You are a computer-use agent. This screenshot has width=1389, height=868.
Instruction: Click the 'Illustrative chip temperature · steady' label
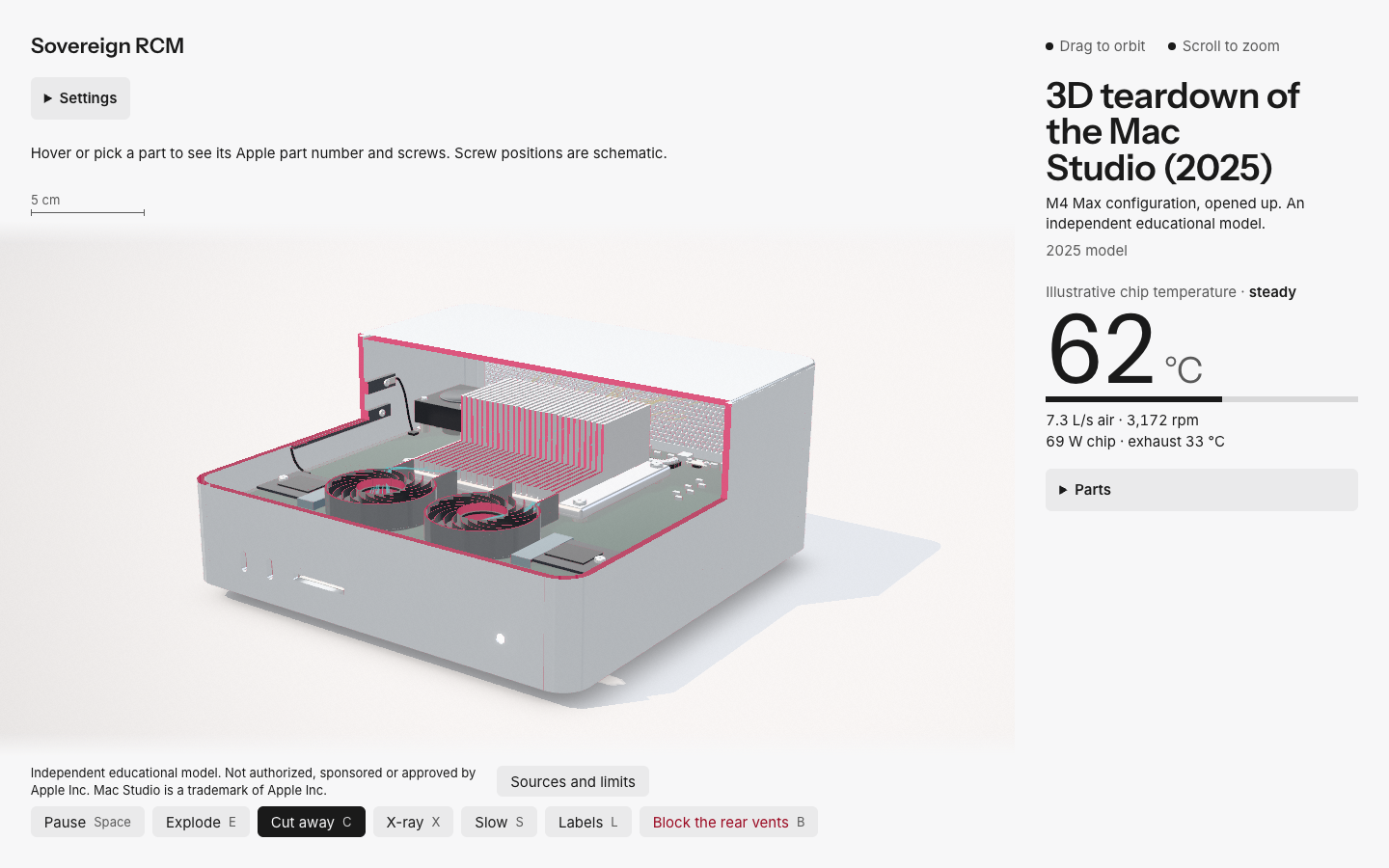coord(1171,292)
